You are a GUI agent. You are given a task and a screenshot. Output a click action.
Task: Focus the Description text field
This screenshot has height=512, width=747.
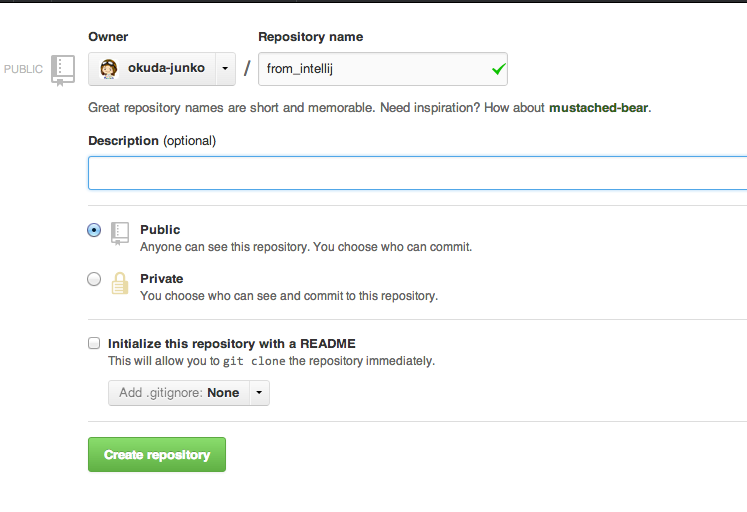(x=417, y=173)
